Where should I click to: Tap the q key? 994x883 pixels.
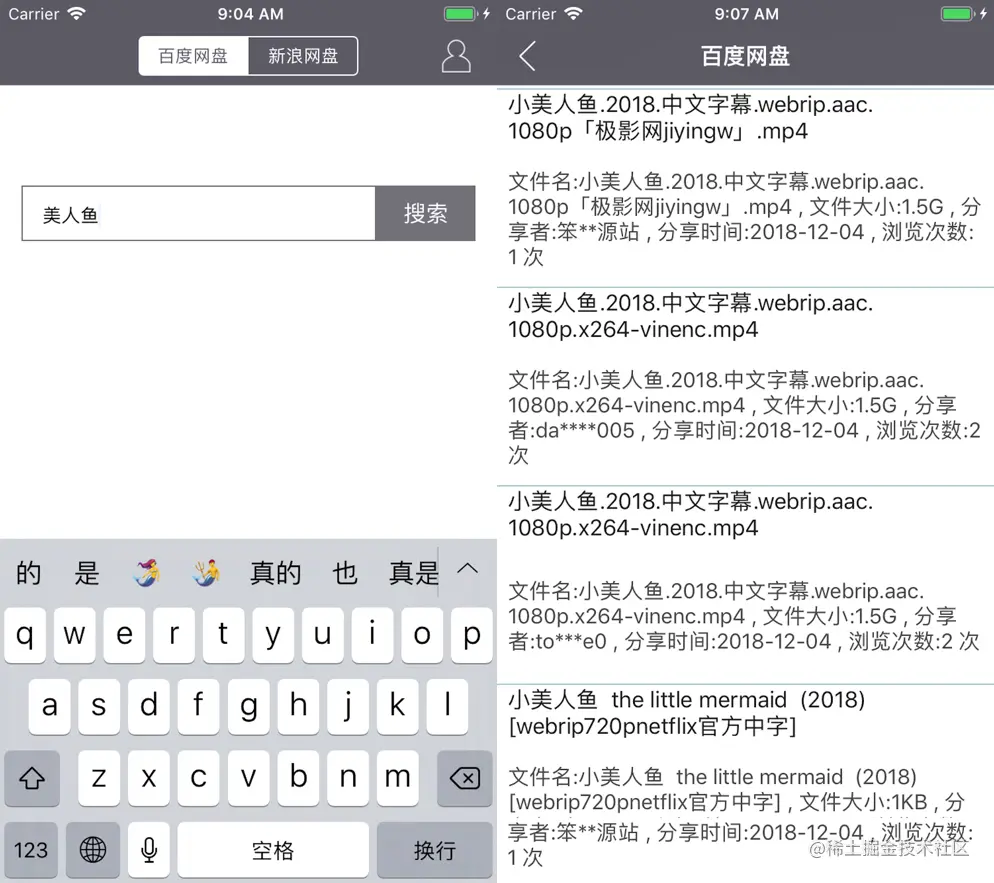[x=25, y=635]
